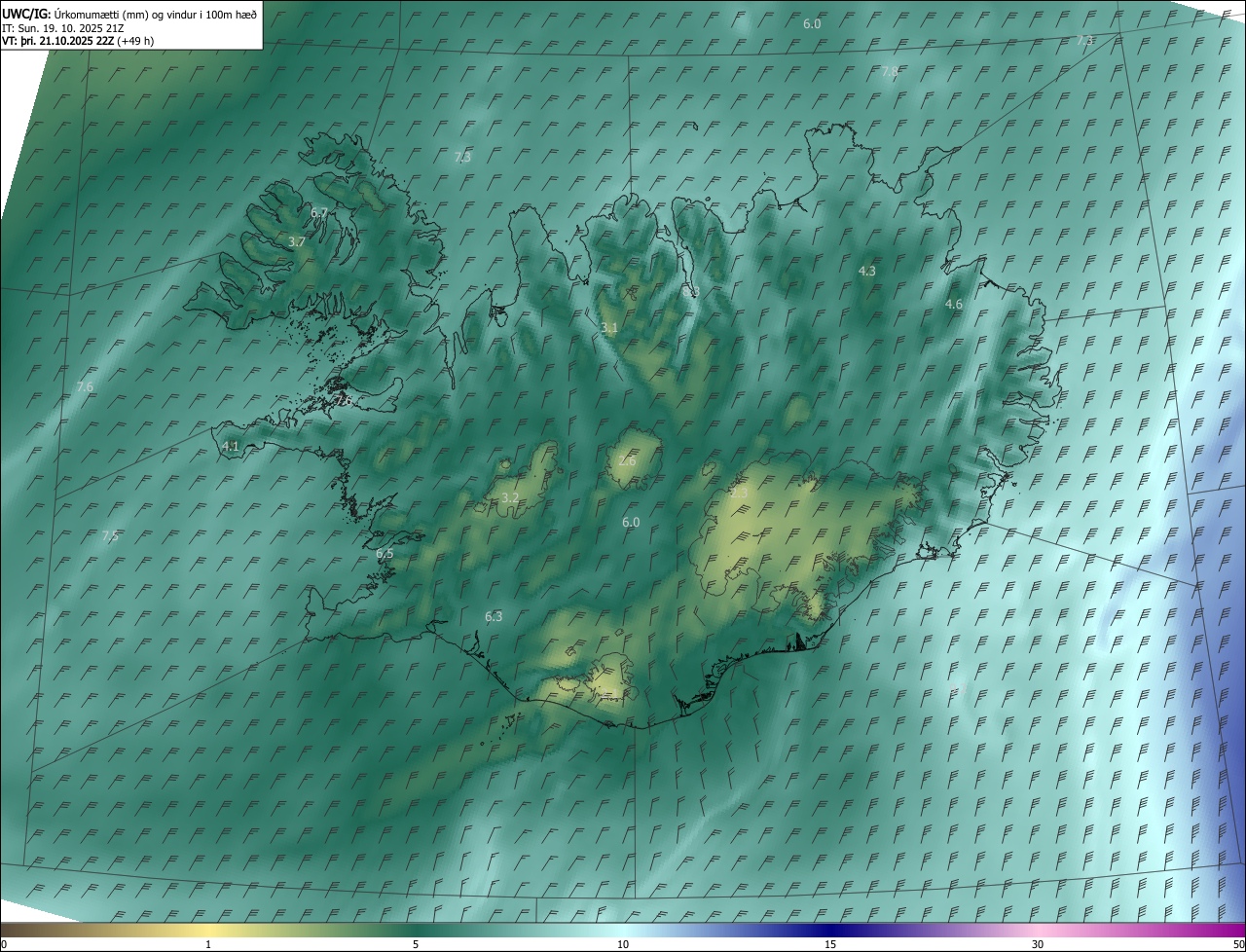Click the colour scale label '30'
The width and height of the screenshot is (1246, 952).
[x=1038, y=944]
